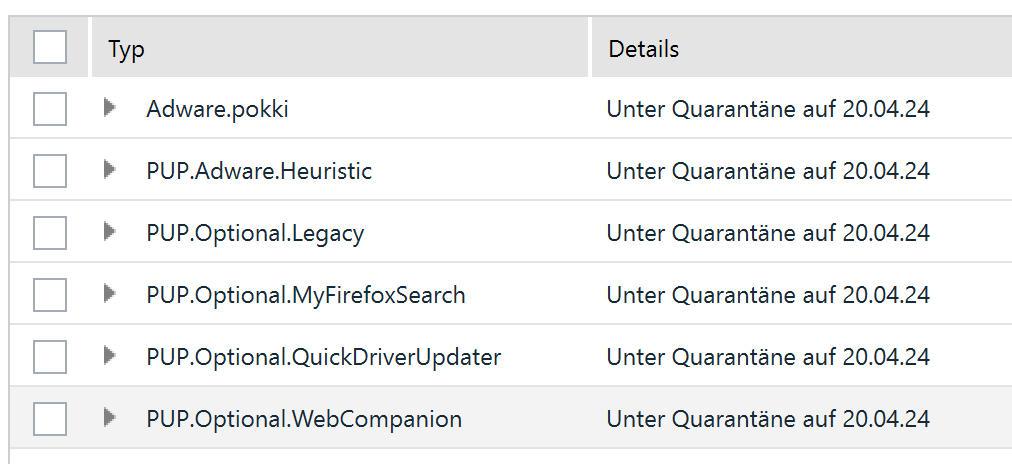The height and width of the screenshot is (464, 1012).
Task: Tick the PUP.Optional.Legacy row checkbox
Action: click(x=50, y=233)
